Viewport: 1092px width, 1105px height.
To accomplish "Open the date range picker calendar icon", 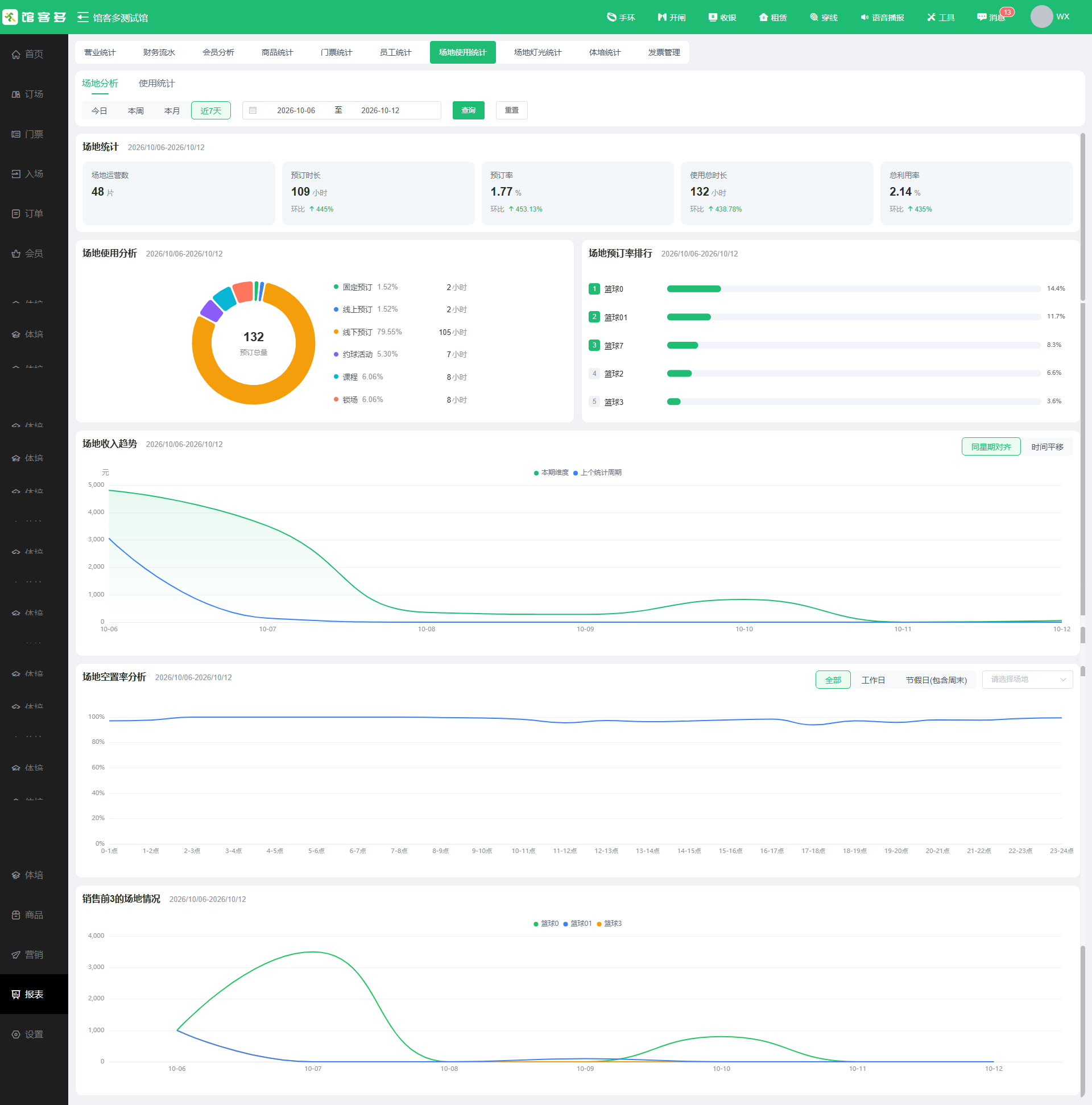I will [253, 110].
